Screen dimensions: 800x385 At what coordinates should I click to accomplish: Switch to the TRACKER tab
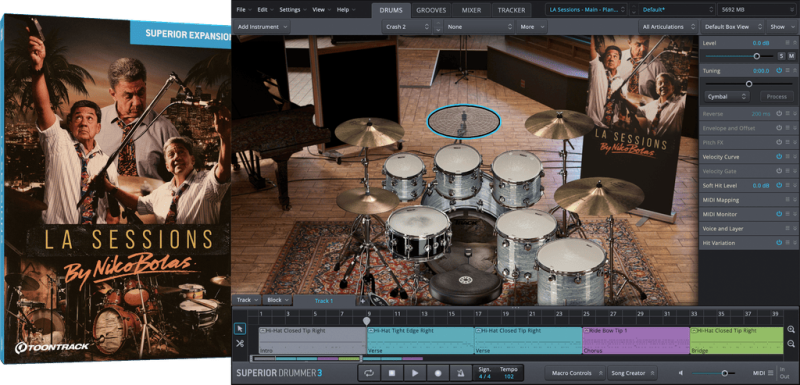(x=511, y=10)
